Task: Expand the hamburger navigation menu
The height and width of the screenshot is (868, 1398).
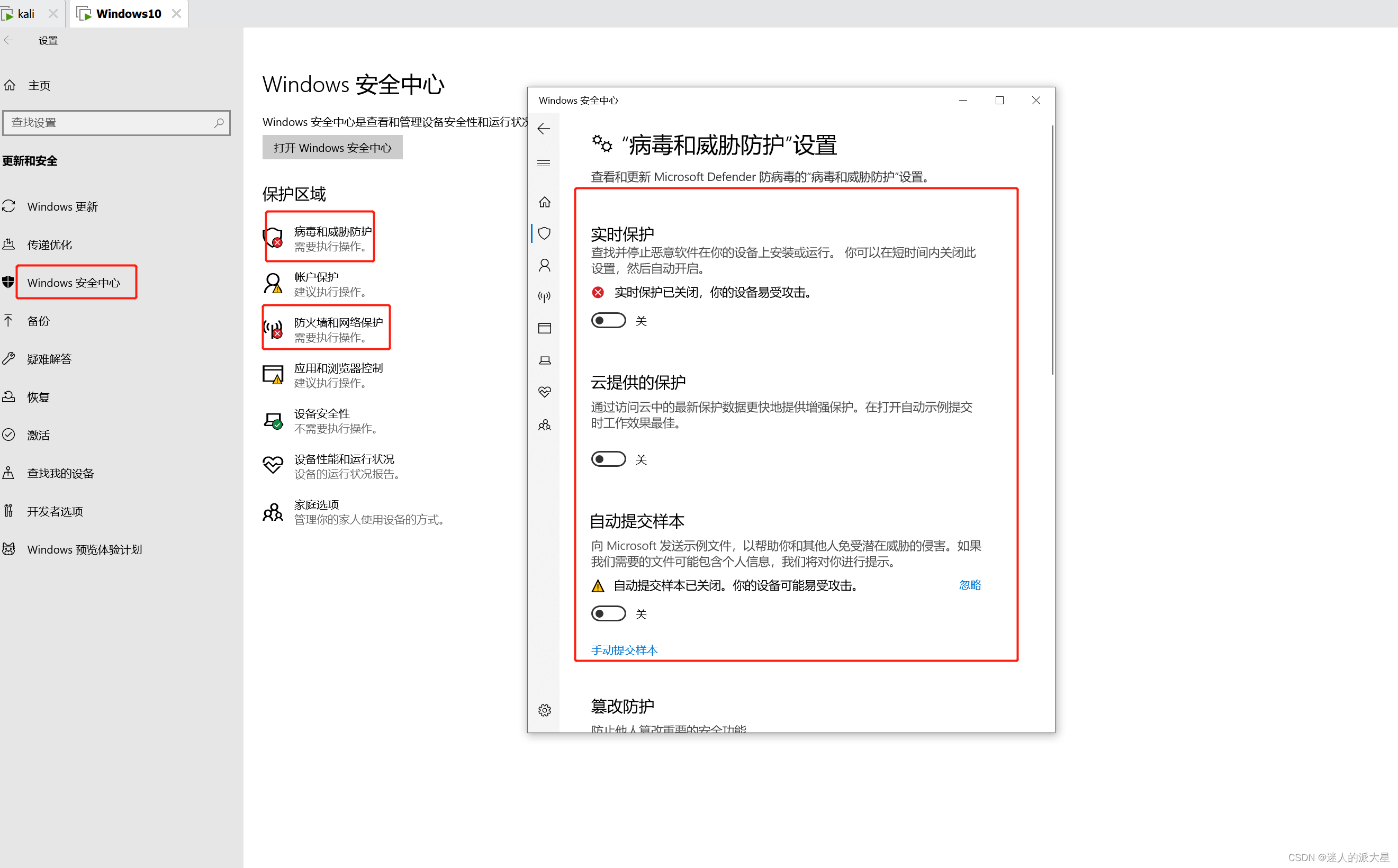Action: pyautogui.click(x=544, y=164)
